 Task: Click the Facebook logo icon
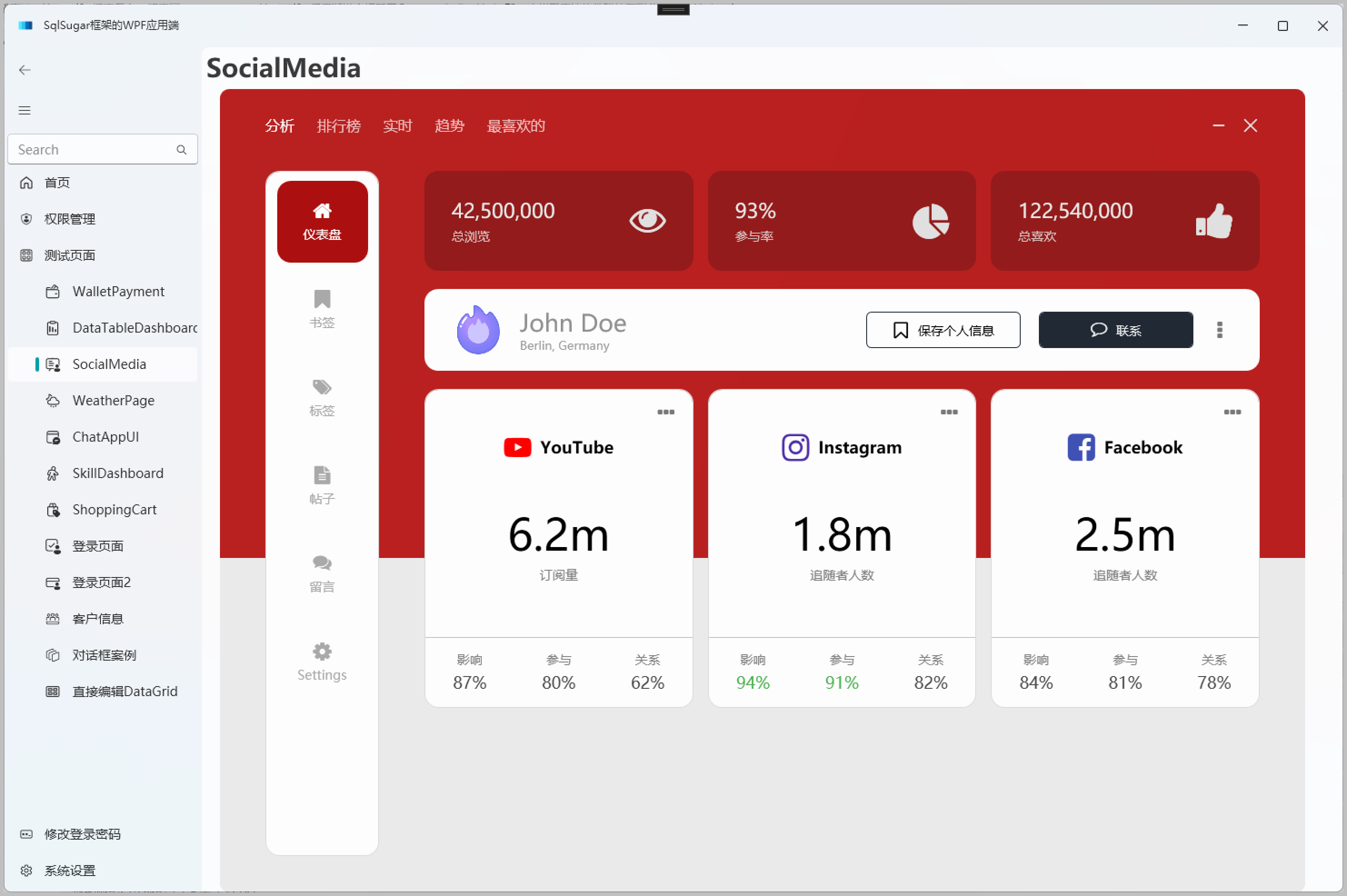tap(1081, 448)
